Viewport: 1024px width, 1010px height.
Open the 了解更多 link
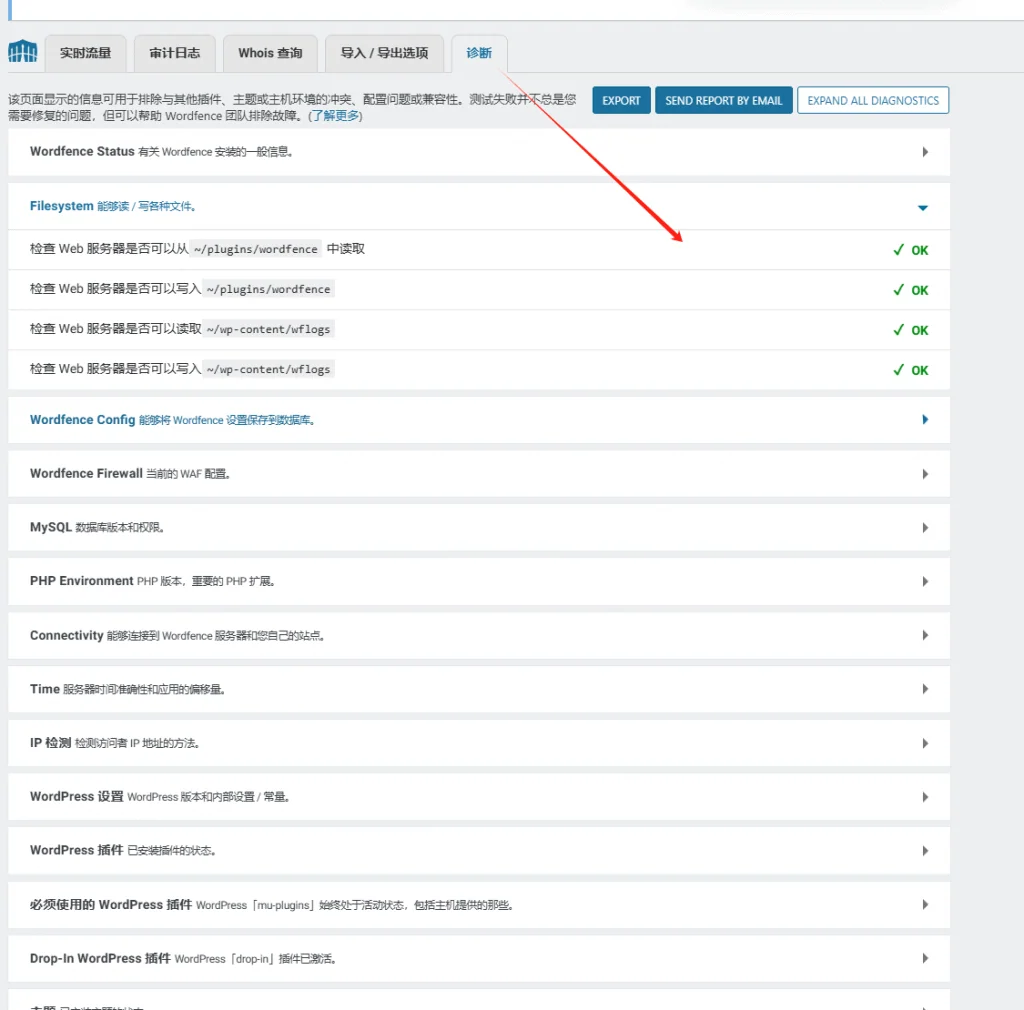(x=335, y=116)
